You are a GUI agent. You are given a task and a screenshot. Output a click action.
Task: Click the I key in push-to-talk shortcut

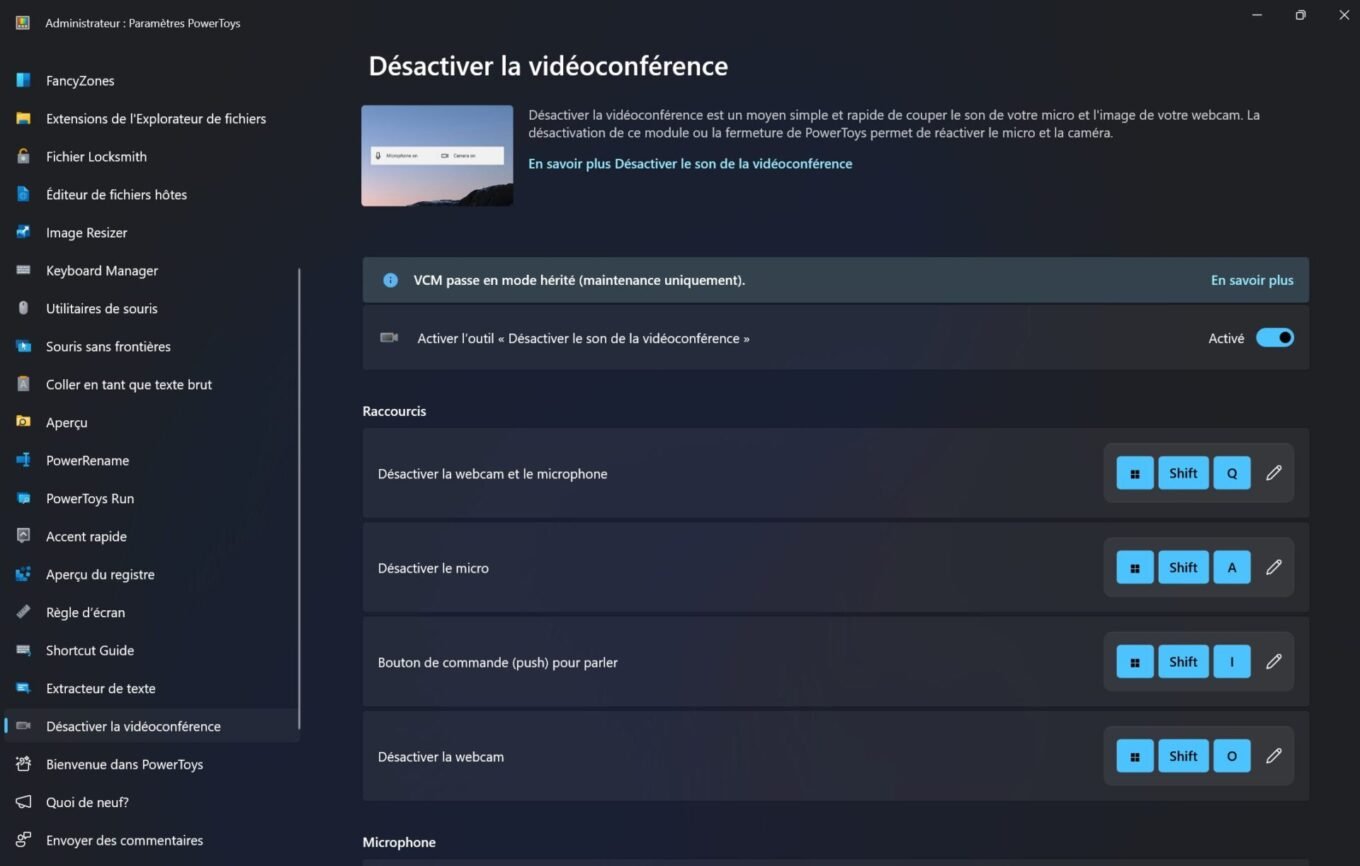(x=1232, y=661)
